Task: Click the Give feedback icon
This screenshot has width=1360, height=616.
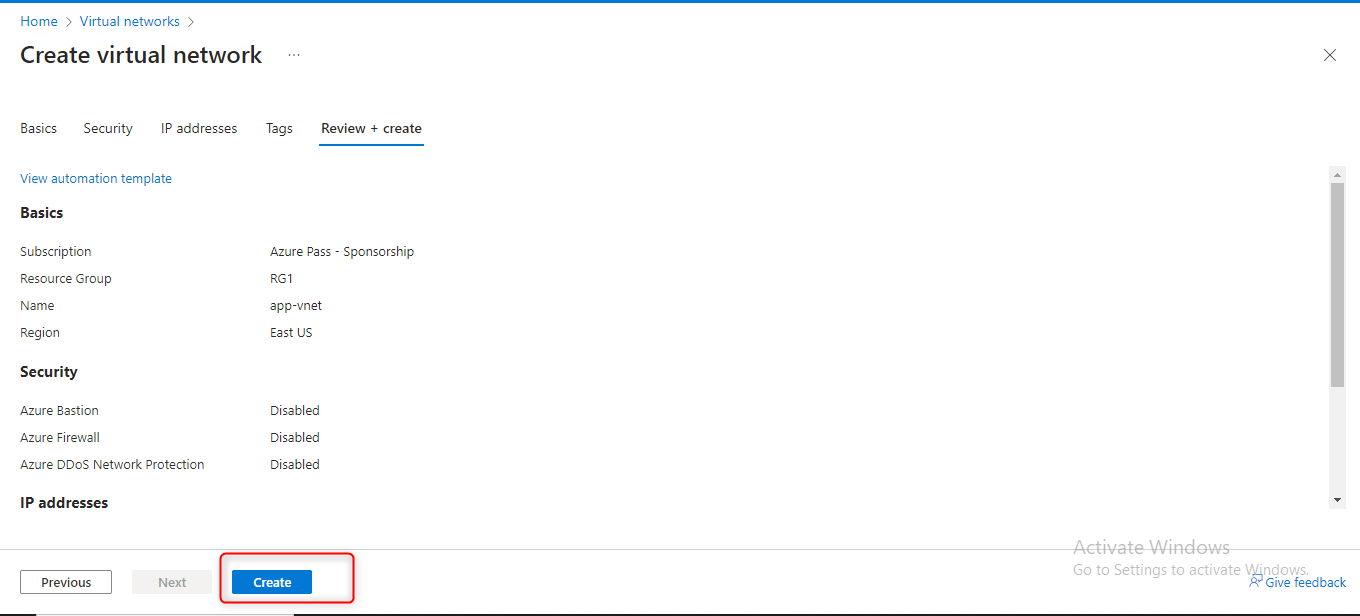Action: pyautogui.click(x=1255, y=582)
